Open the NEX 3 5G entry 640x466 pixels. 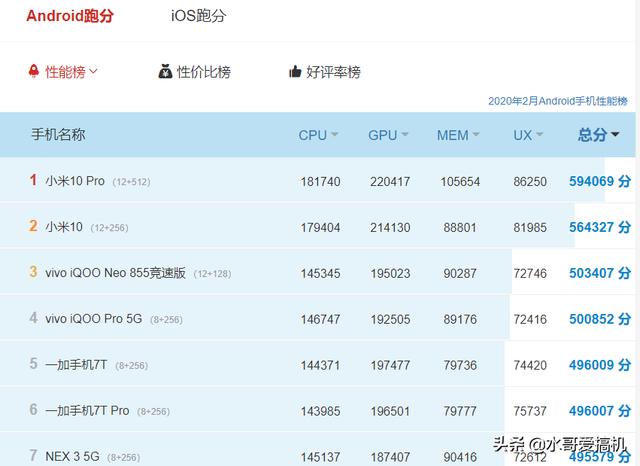72,456
